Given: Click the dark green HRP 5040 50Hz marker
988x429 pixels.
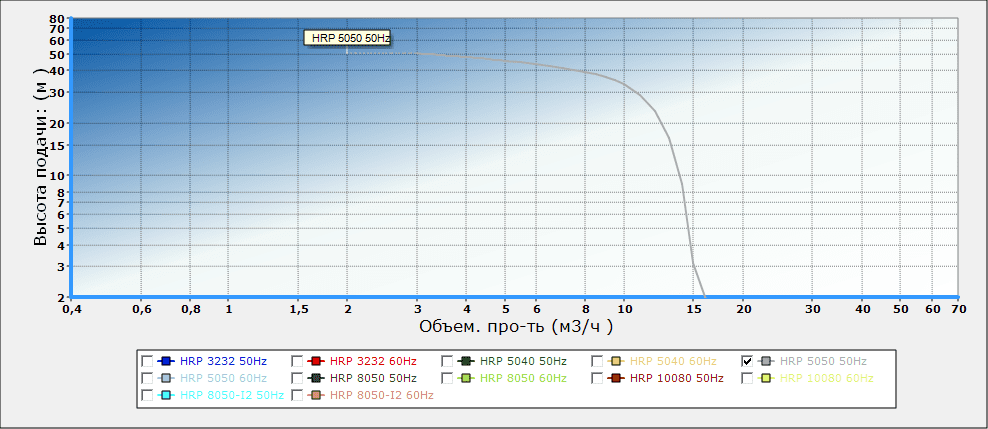Looking at the screenshot, I should [466, 361].
